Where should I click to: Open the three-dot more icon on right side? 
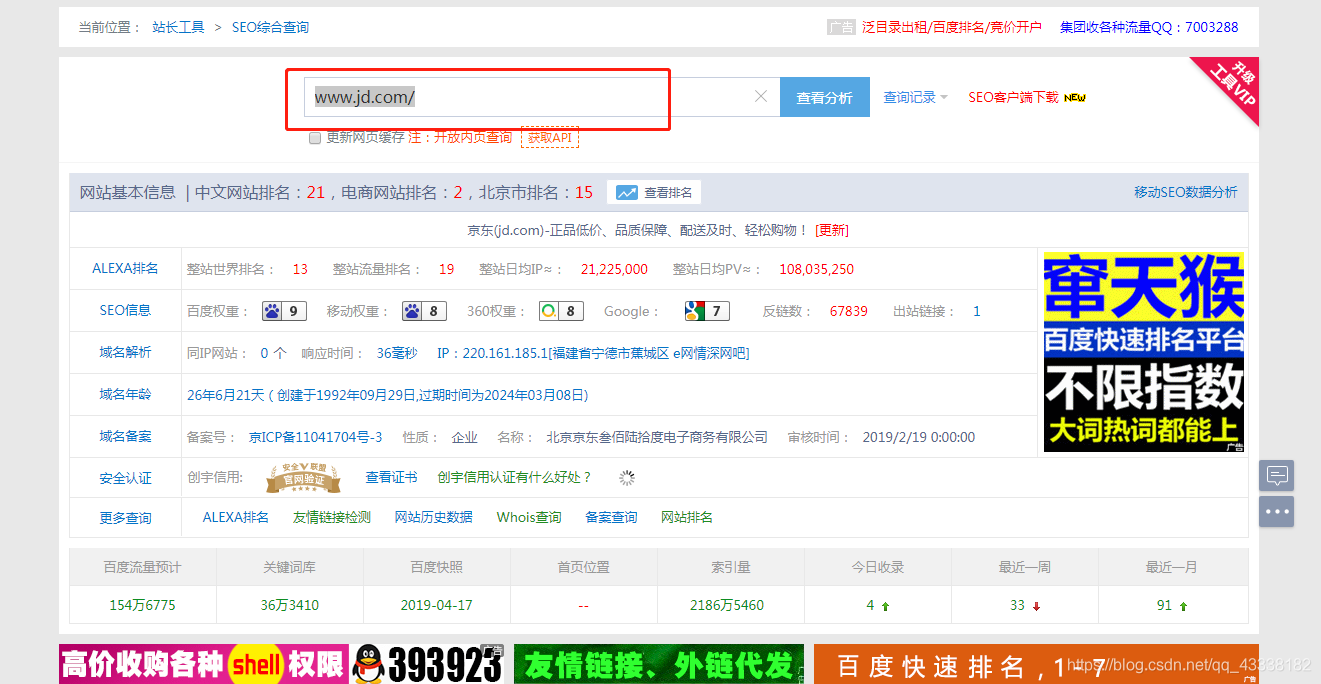click(1277, 511)
